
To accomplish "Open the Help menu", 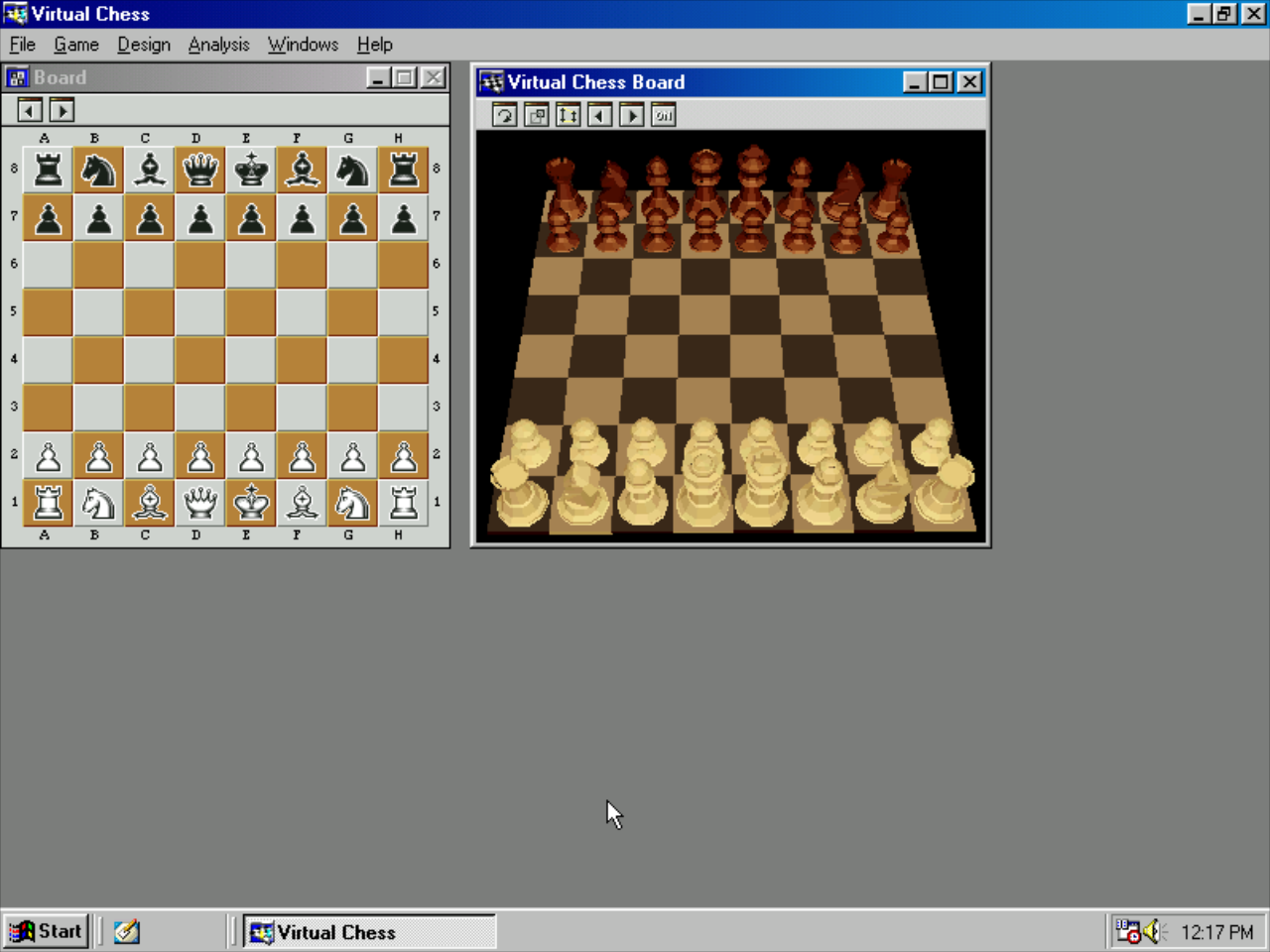I will tap(375, 45).
